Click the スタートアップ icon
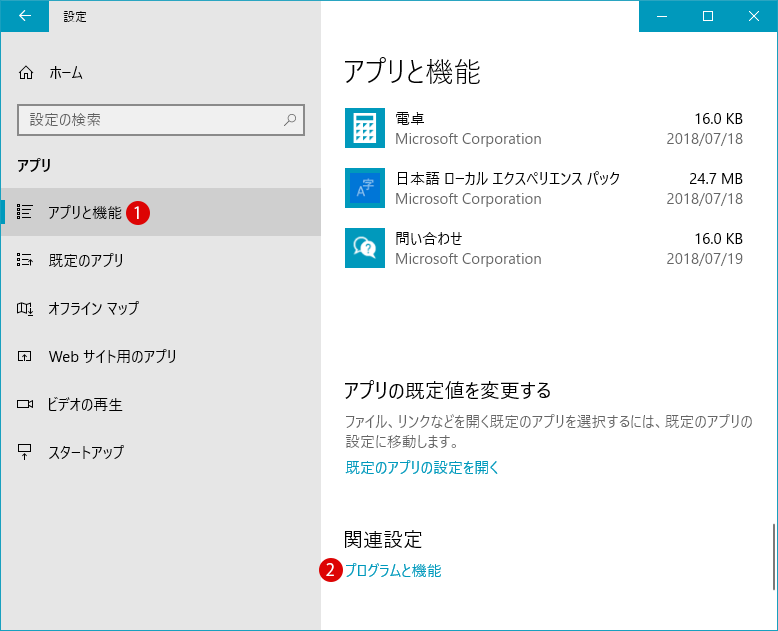The height and width of the screenshot is (631, 778). pos(24,452)
